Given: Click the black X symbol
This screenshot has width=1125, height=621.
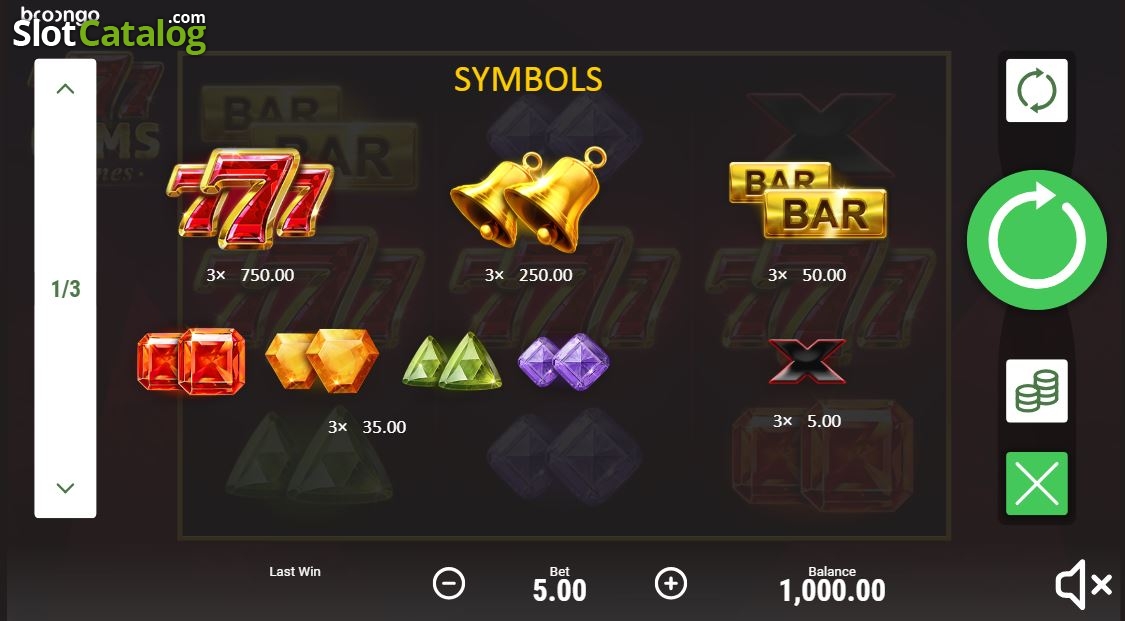Looking at the screenshot, I should [807, 361].
